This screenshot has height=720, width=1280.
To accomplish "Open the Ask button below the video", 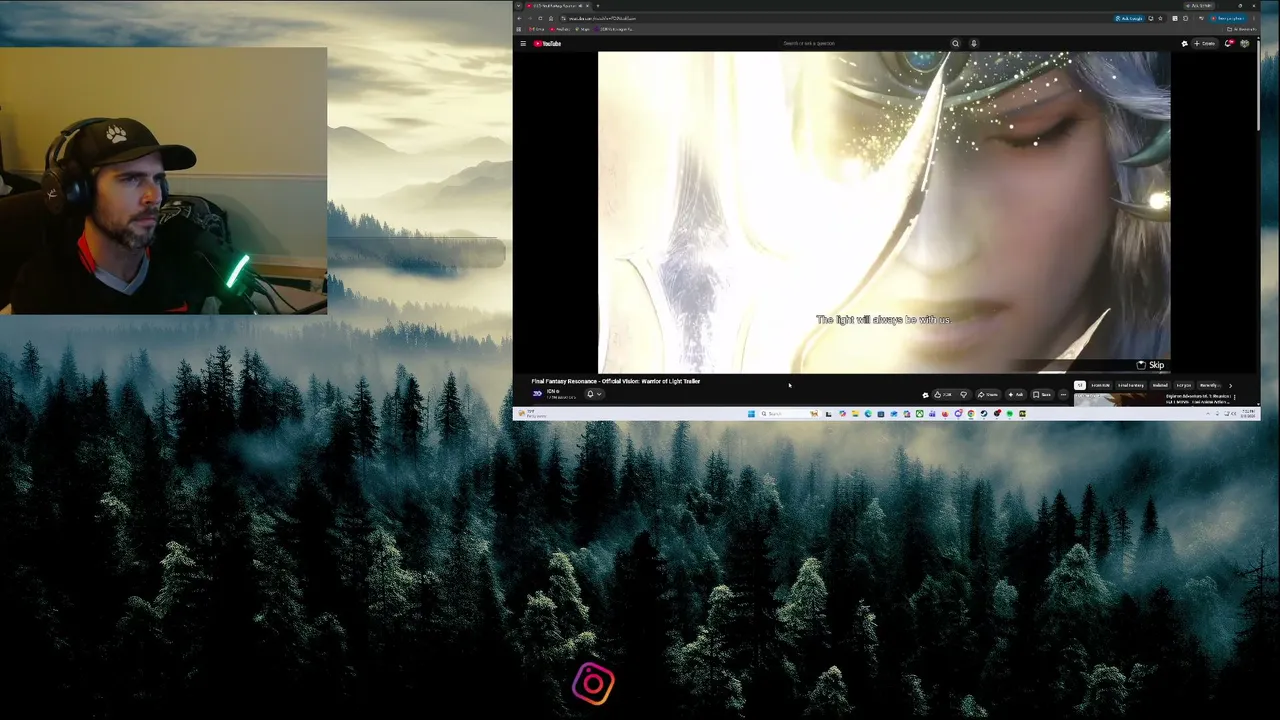I will tap(1016, 394).
